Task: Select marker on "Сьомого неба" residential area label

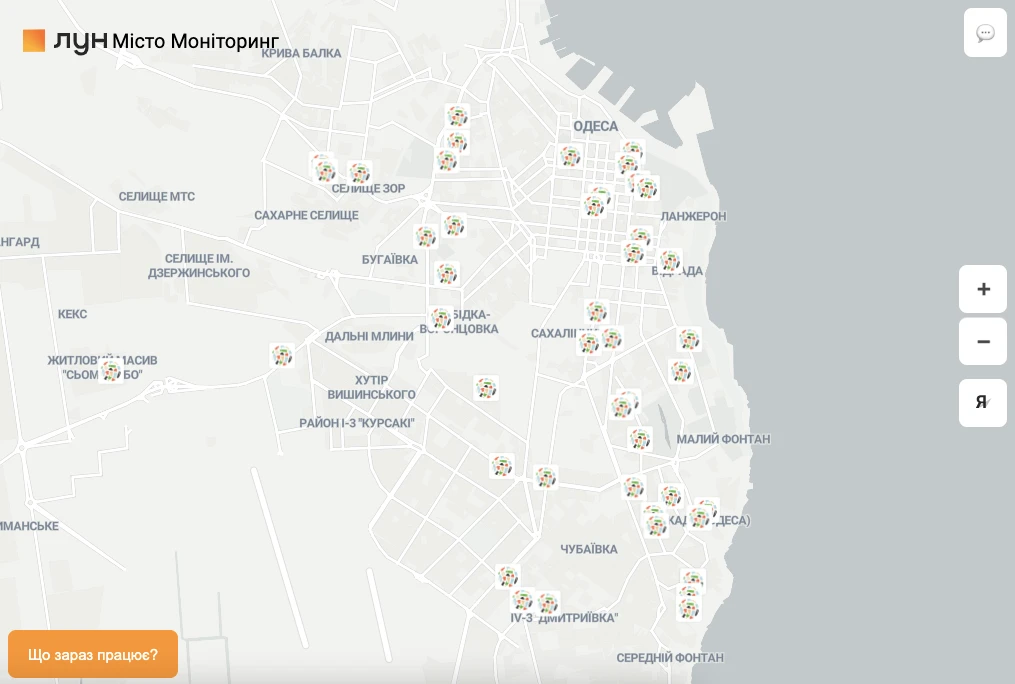Action: tap(111, 372)
